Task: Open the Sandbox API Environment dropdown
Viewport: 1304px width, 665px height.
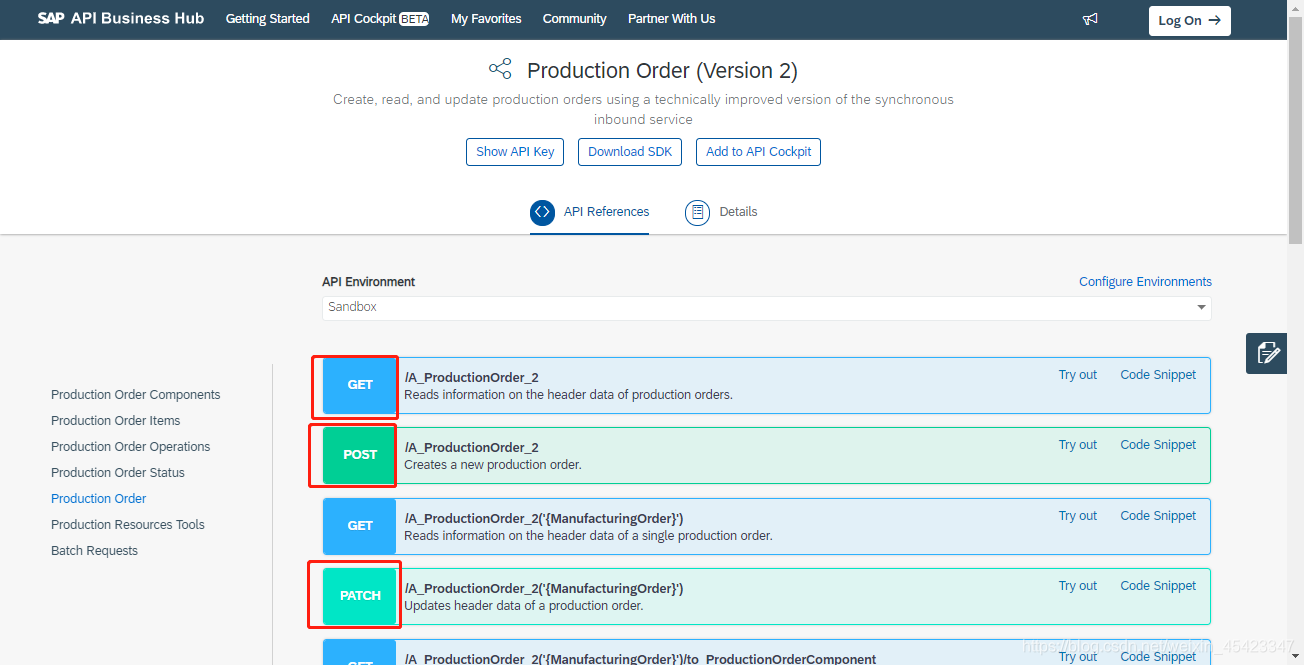Action: click(766, 307)
